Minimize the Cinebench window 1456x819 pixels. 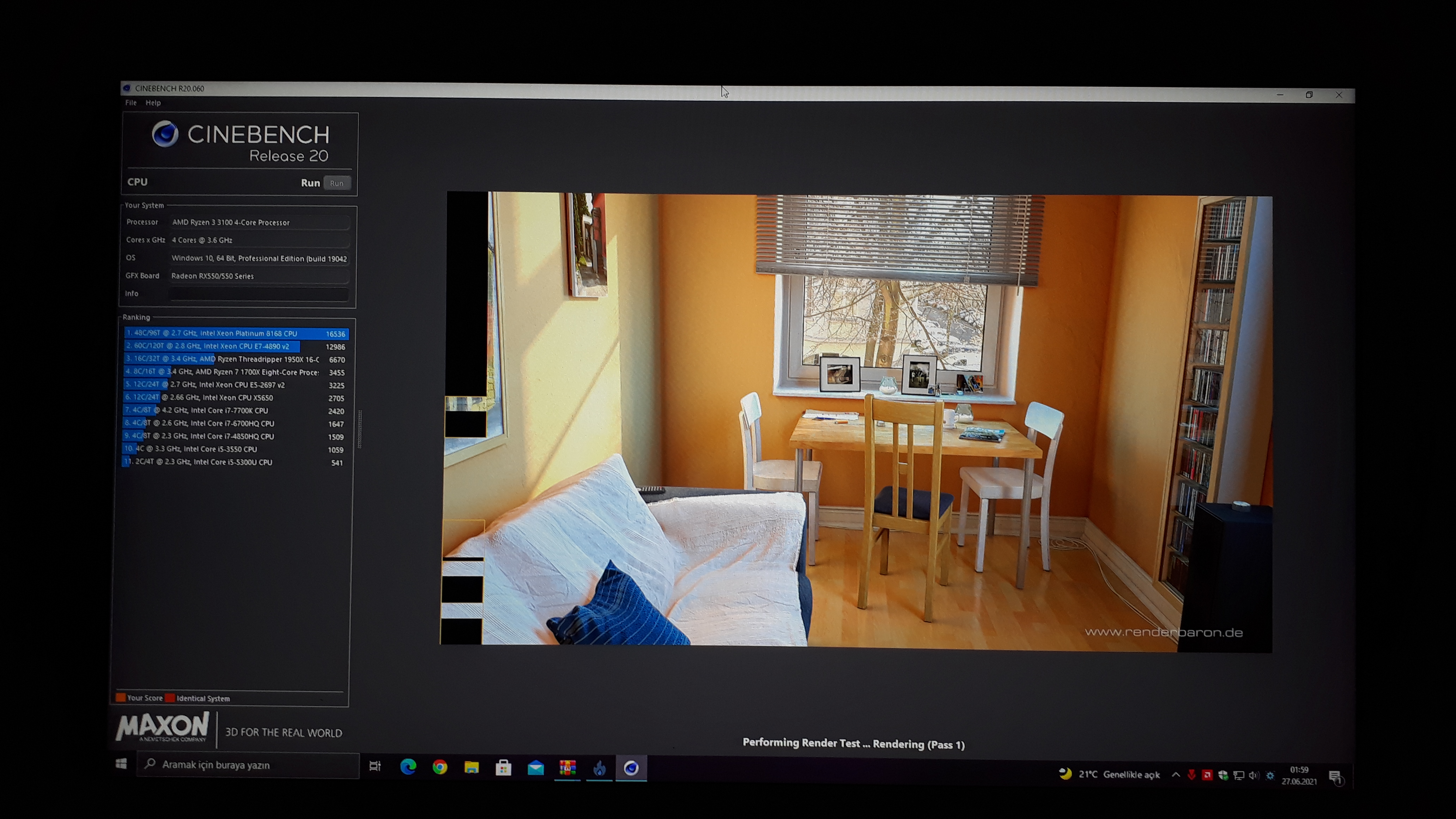[1280, 95]
